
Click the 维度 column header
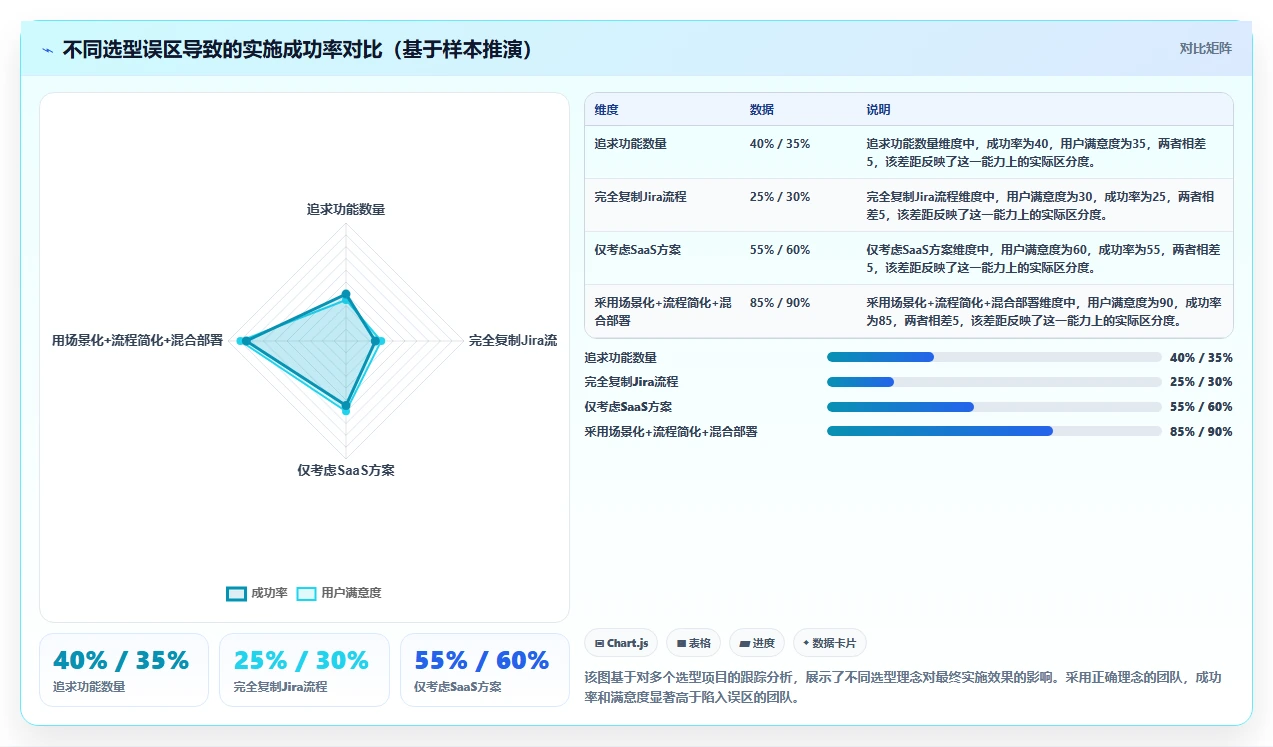point(606,110)
